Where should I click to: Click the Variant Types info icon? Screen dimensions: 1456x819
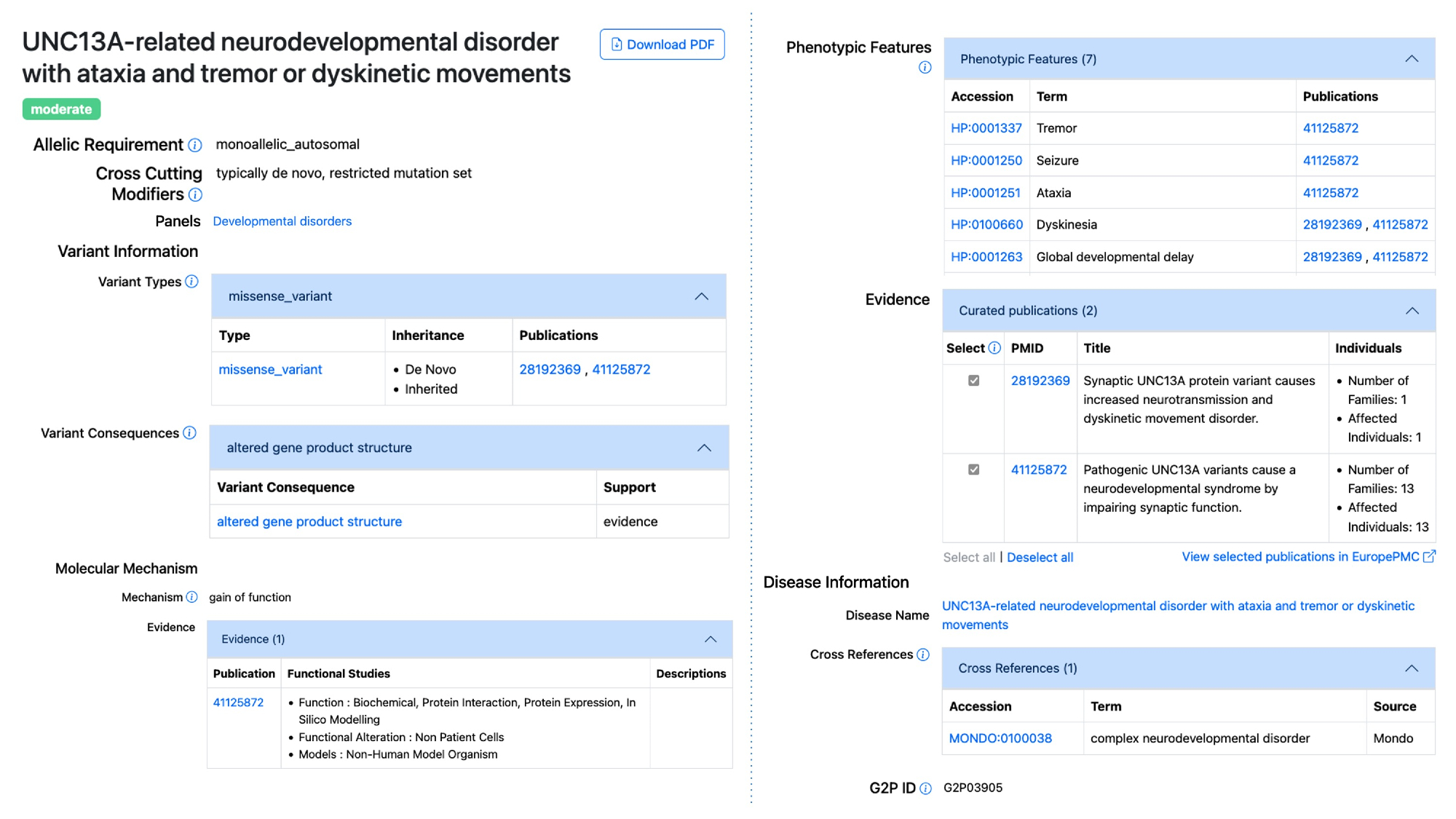tap(191, 282)
